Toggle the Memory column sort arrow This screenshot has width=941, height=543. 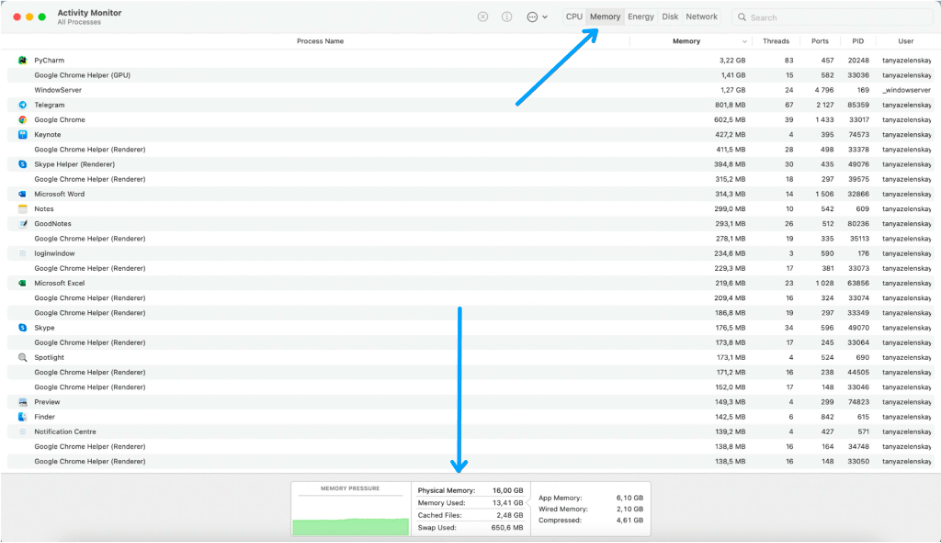(x=744, y=41)
